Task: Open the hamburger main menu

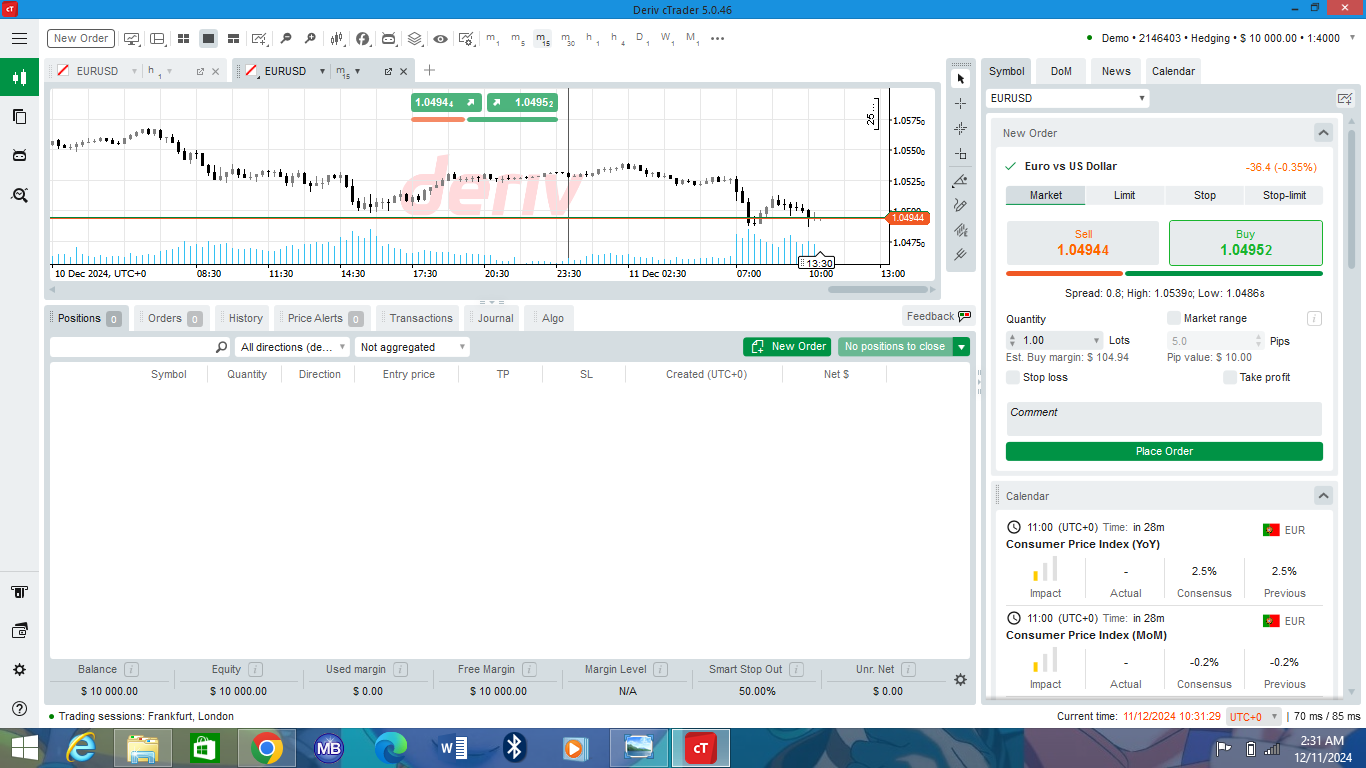Action: [x=19, y=38]
